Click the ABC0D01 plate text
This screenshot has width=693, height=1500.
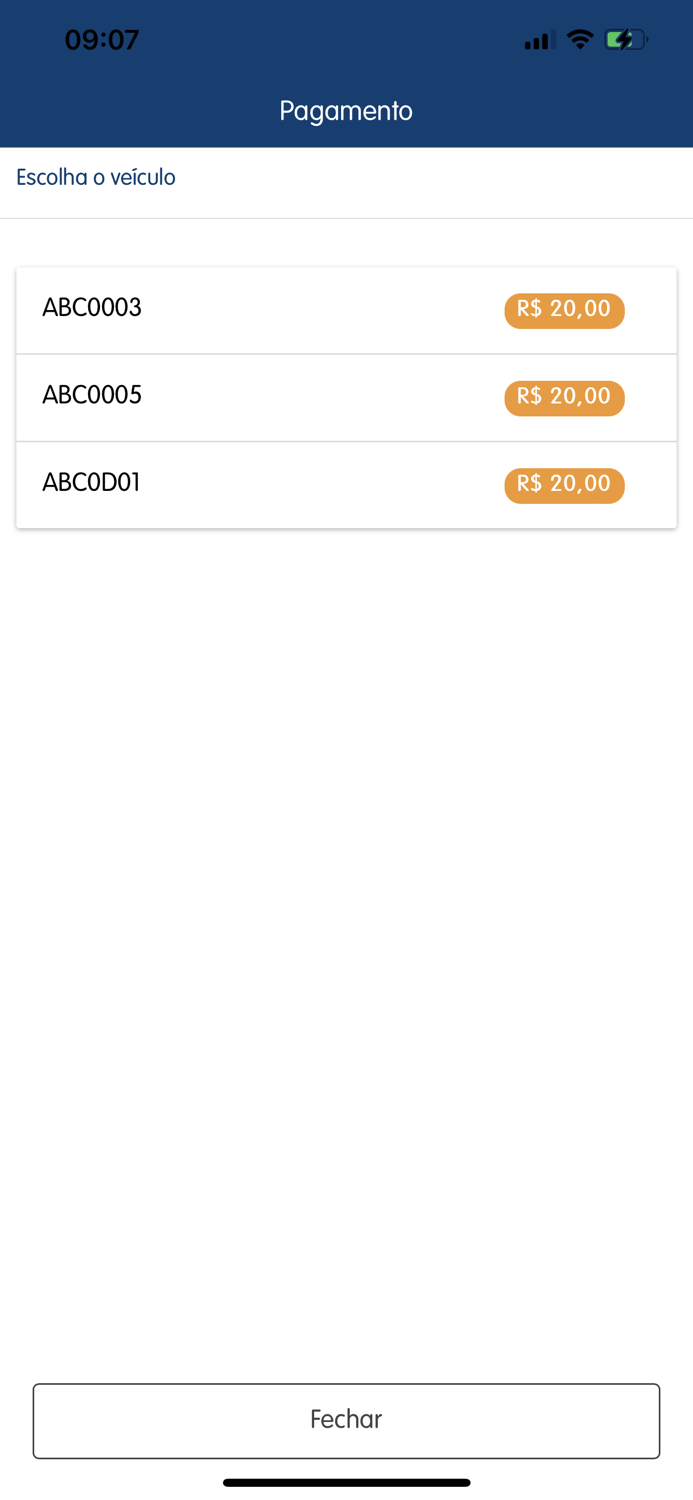90,483
